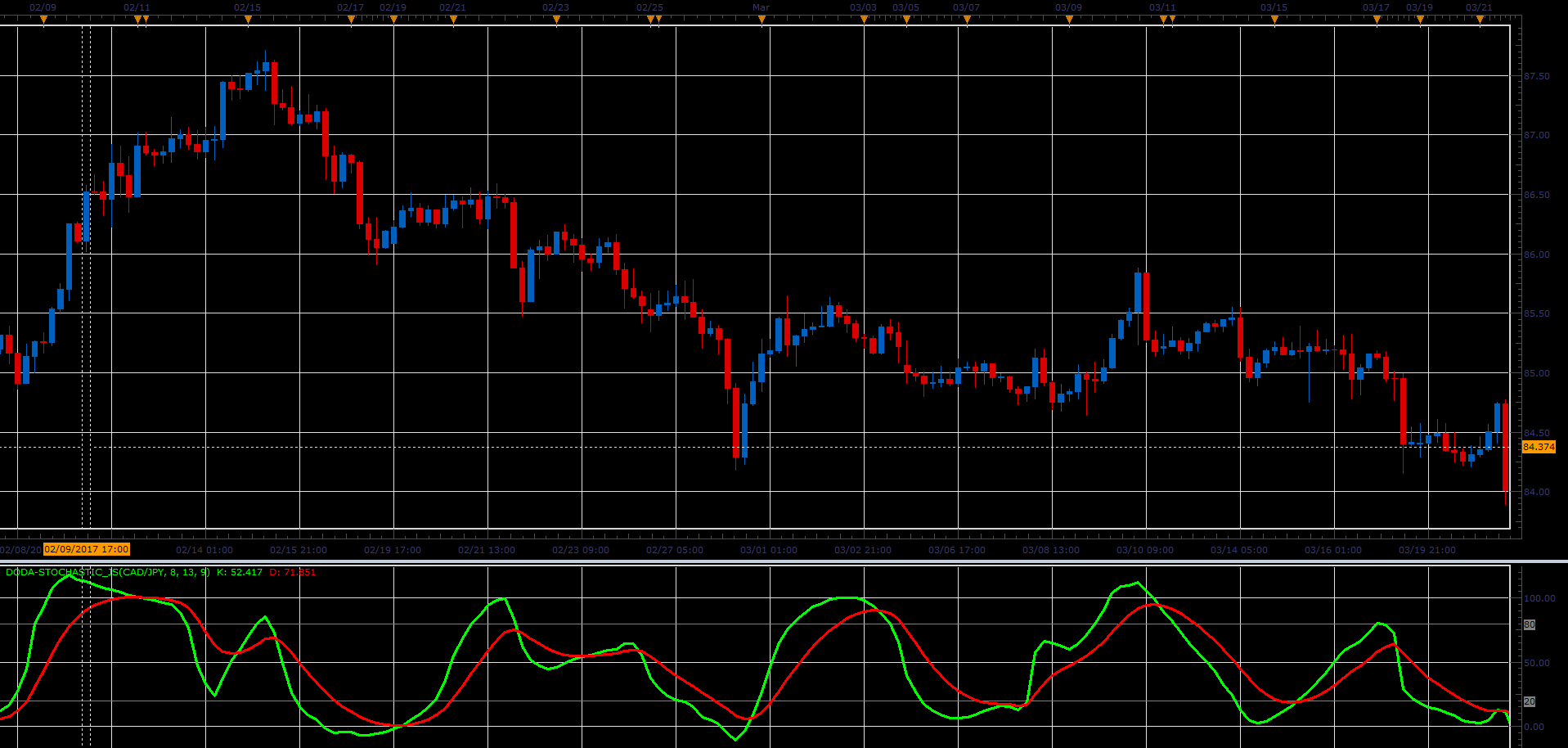The width and height of the screenshot is (1568, 748).
Task: Click the 87.50 price axis label
Action: 1537,76
